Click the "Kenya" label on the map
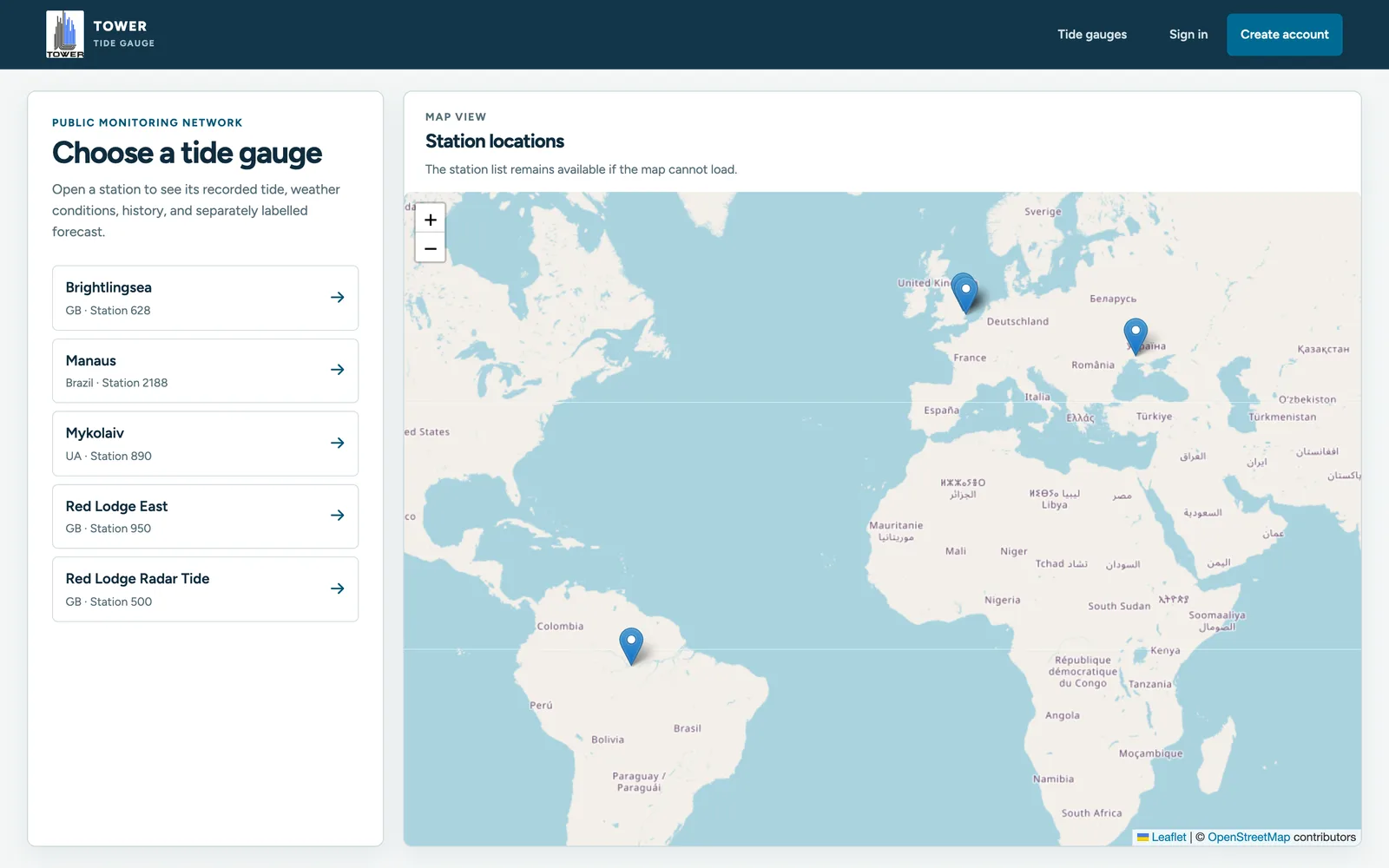This screenshot has width=1389, height=868. click(1165, 651)
